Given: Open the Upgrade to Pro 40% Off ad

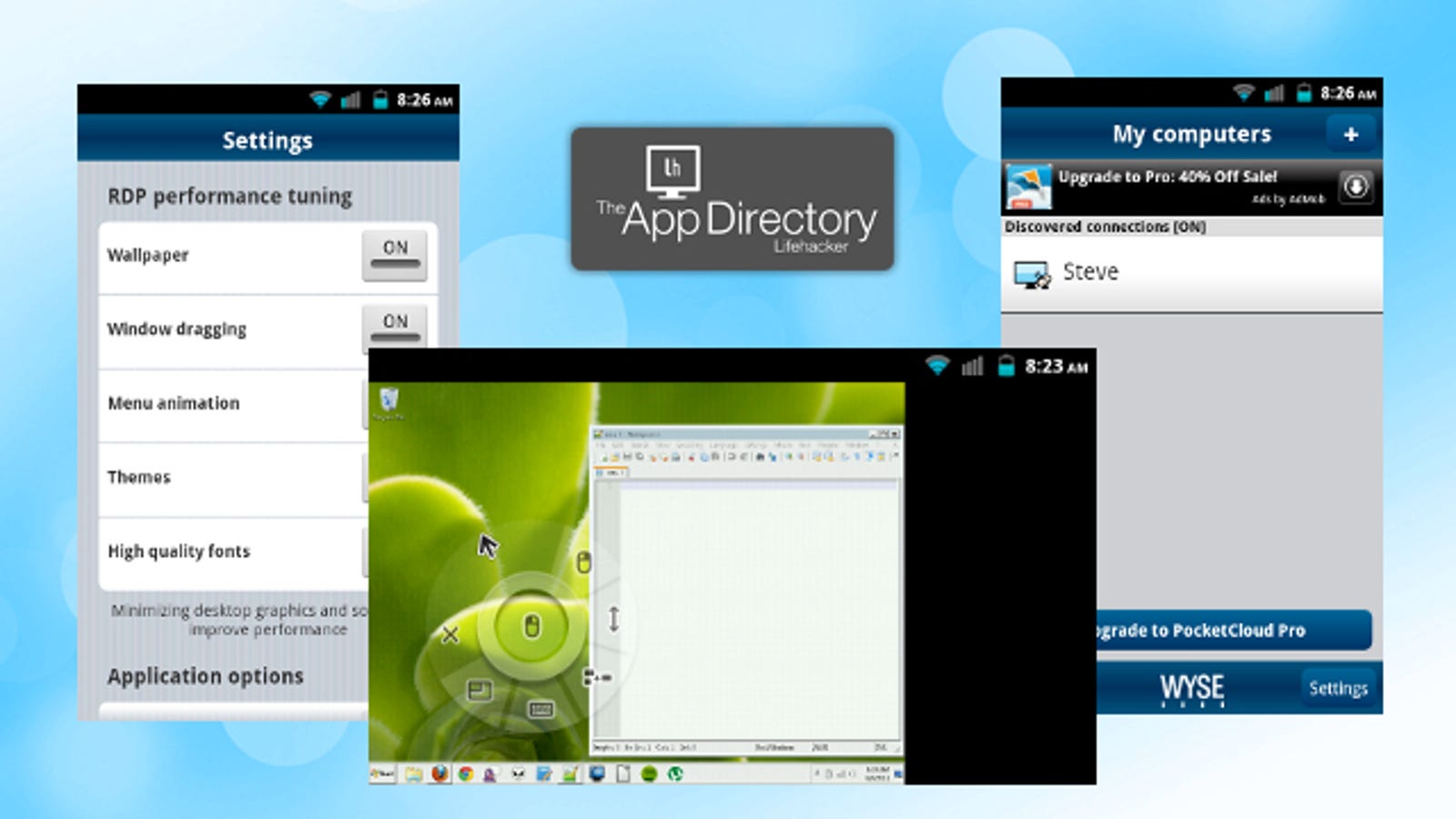Looking at the screenshot, I should coord(1192,187).
